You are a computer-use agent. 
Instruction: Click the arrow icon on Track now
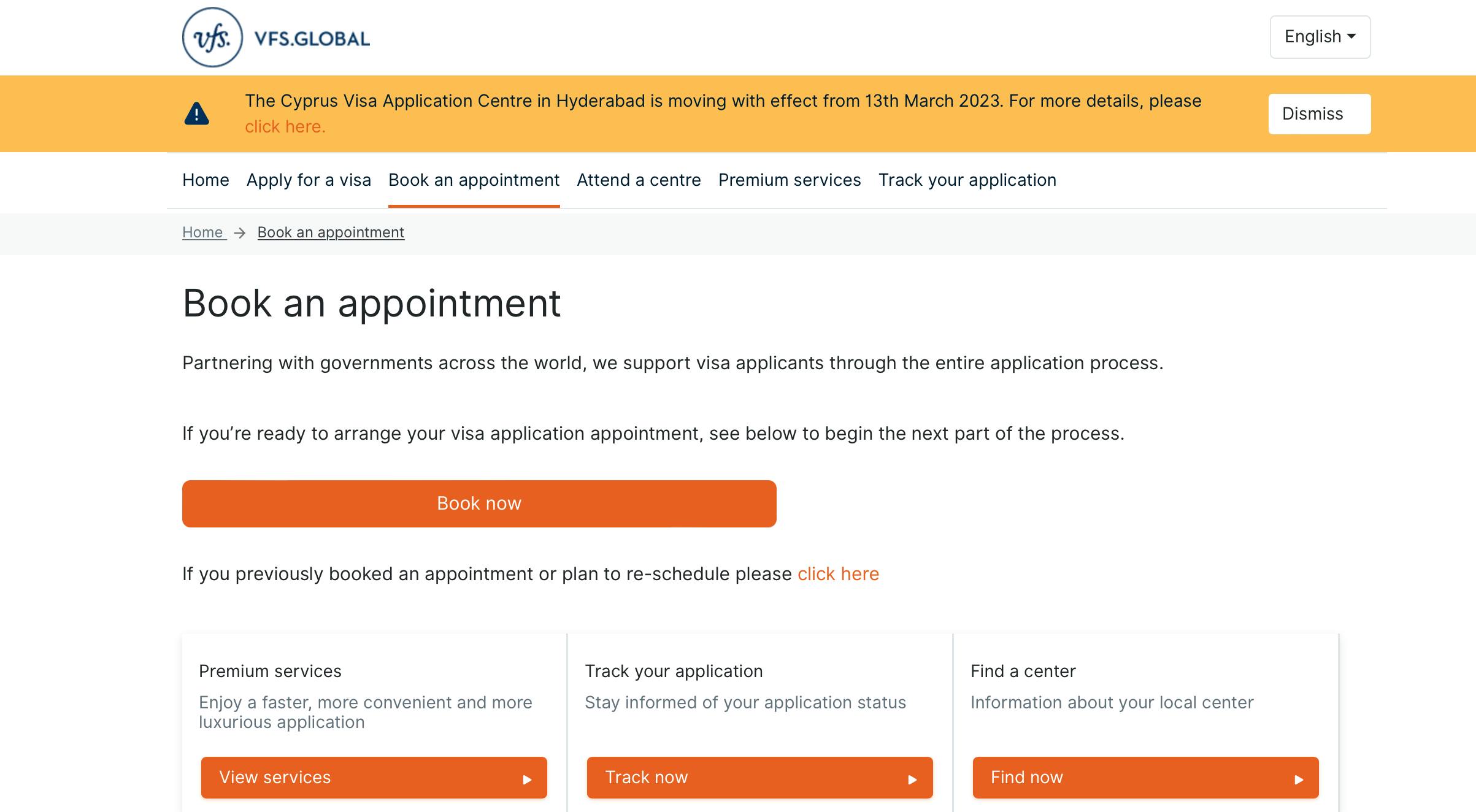click(x=912, y=779)
